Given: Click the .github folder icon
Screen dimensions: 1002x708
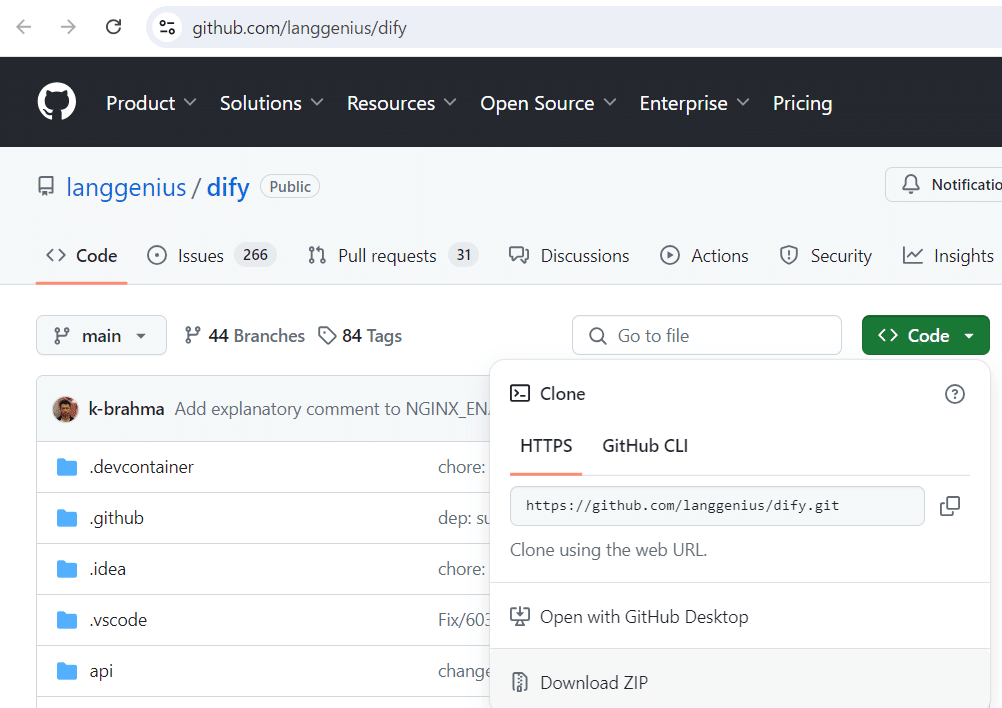Looking at the screenshot, I should [x=66, y=518].
